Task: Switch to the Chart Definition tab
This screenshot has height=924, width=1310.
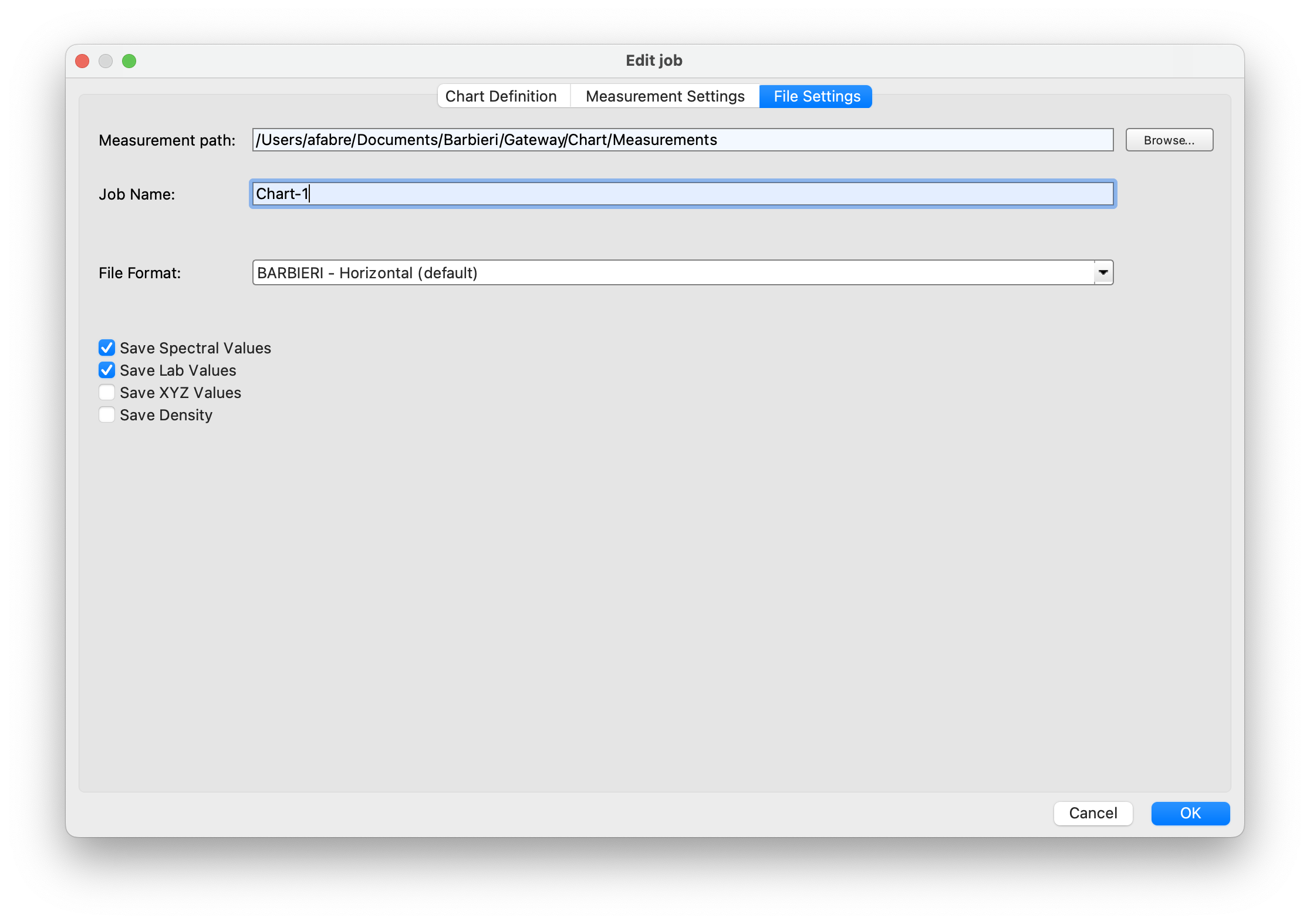Action: tap(501, 96)
